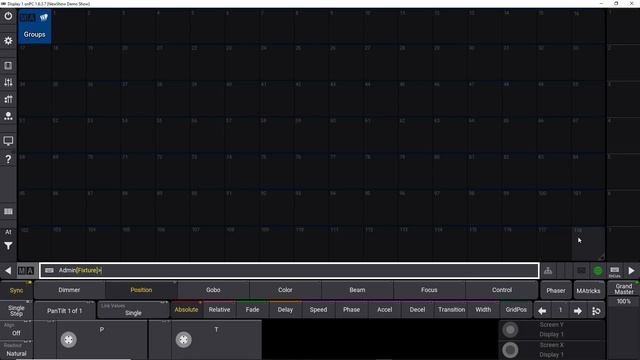Open the user/network icon in sidebar
Viewport: 640px width, 360px height.
8,116
